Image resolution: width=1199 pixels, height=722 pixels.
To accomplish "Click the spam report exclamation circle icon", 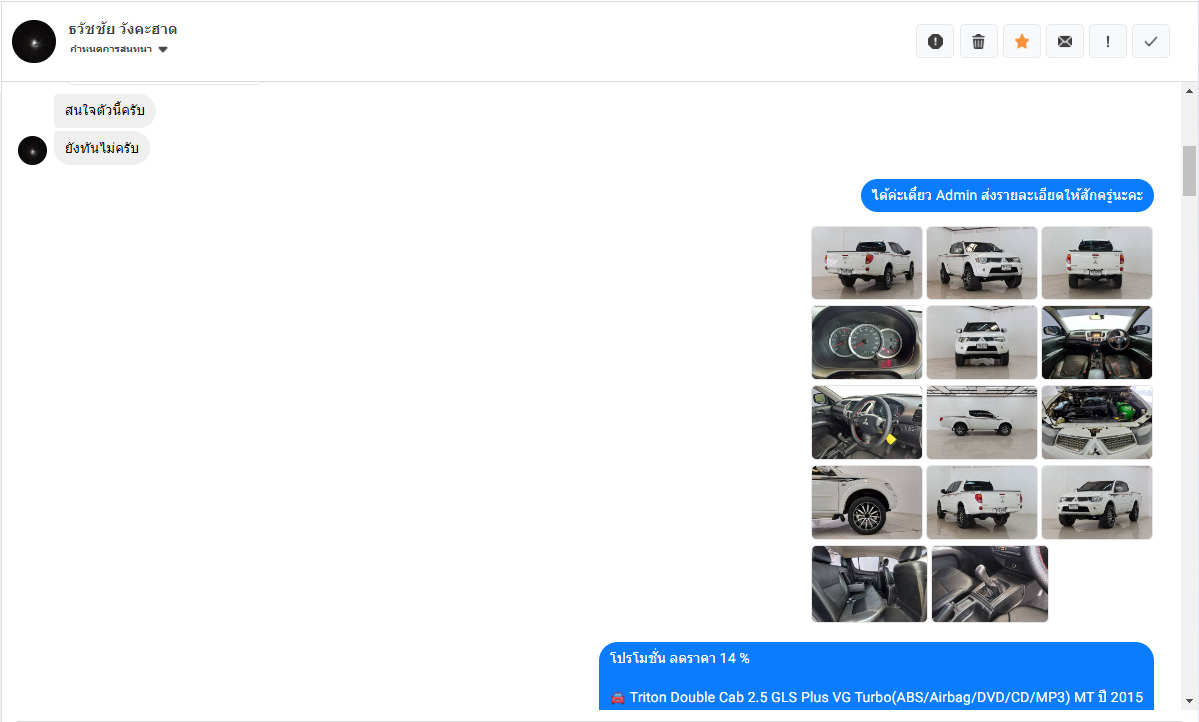I will [934, 41].
